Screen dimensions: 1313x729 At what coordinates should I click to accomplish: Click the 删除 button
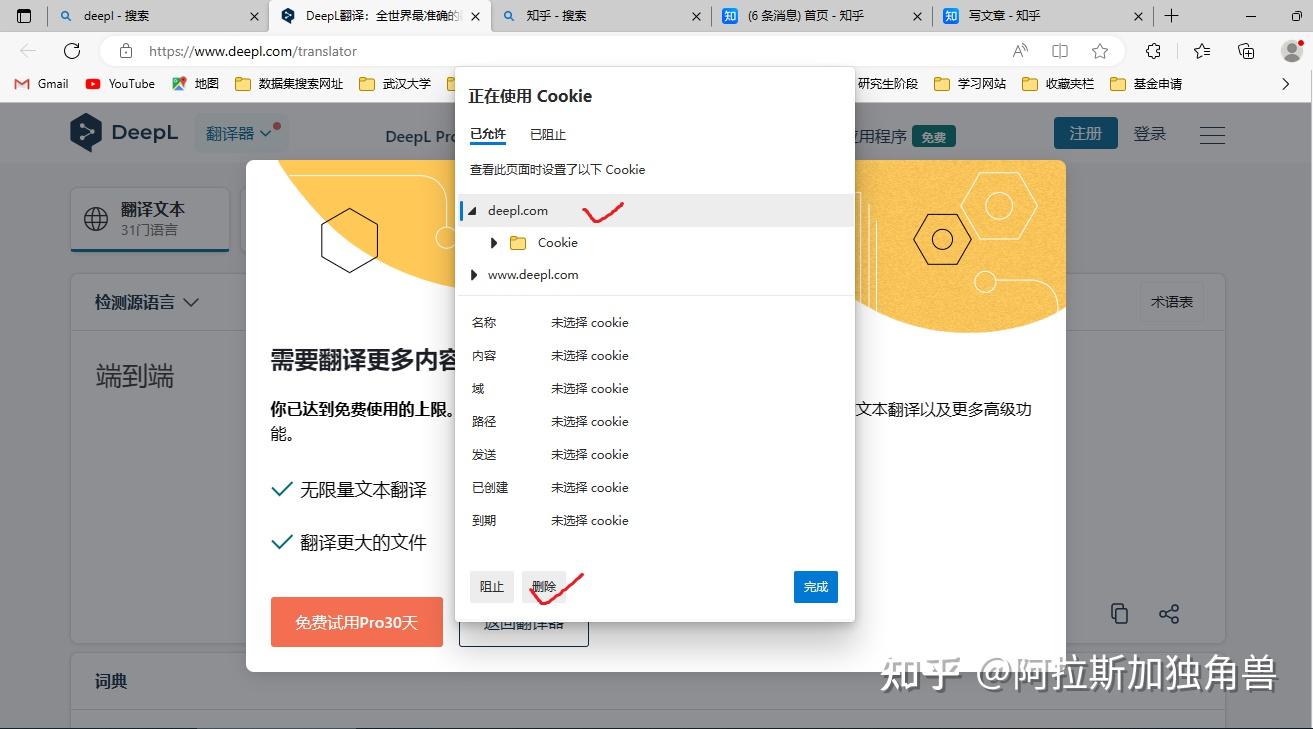544,587
